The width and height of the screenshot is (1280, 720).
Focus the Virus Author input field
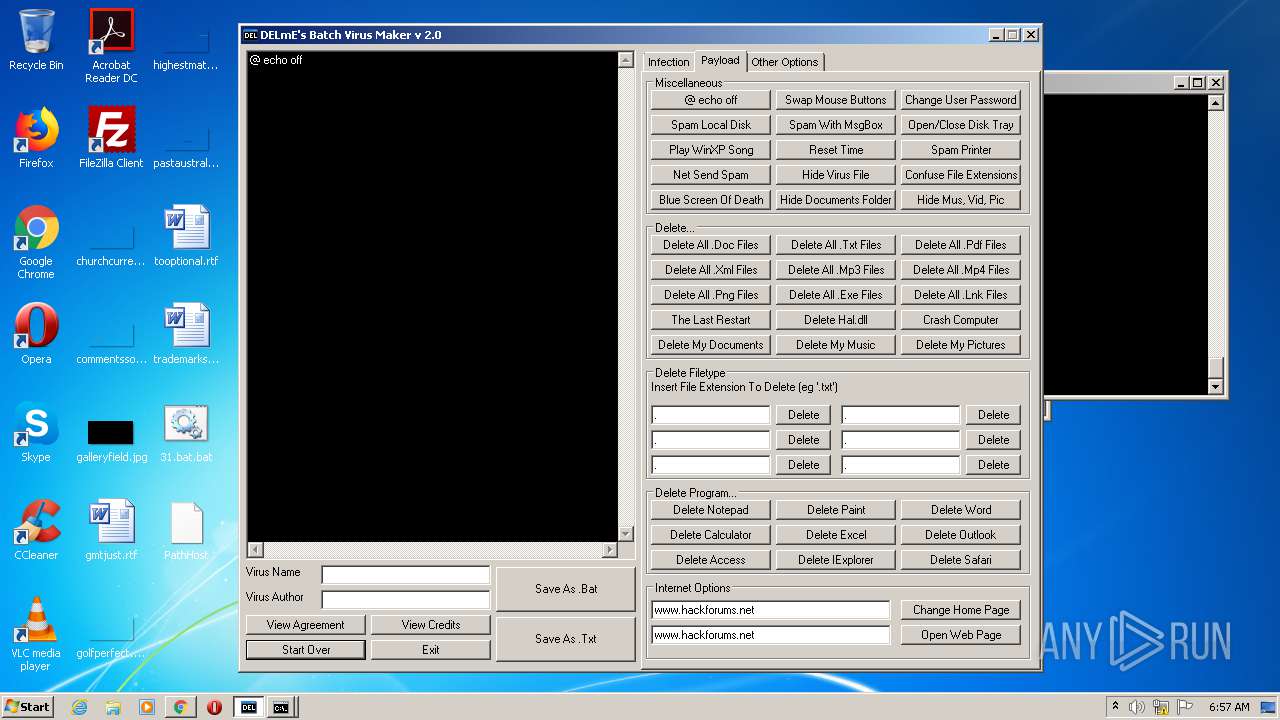point(406,599)
